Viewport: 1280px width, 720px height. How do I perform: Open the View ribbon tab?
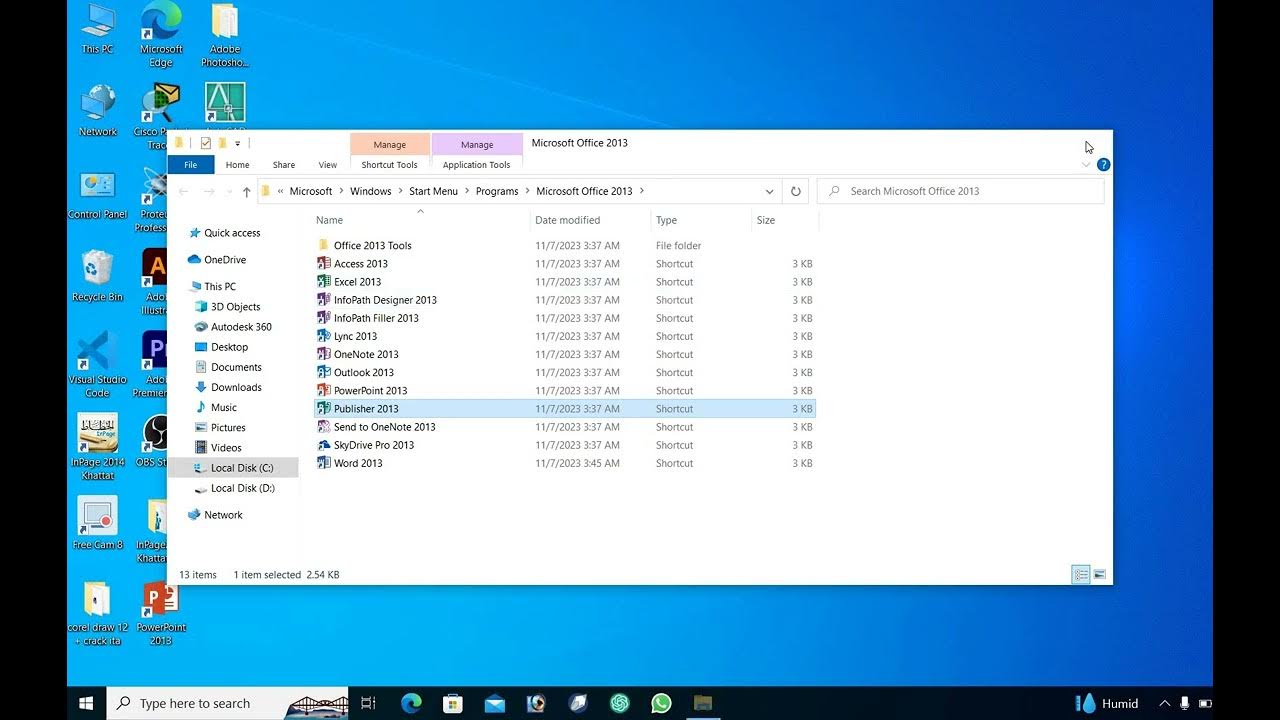pyautogui.click(x=328, y=165)
